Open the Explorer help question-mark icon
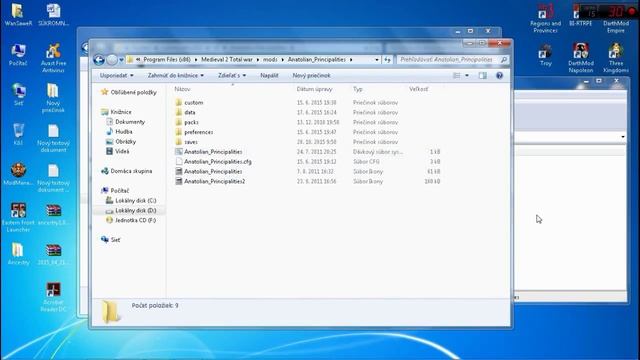The image size is (640, 360). pos(499,76)
